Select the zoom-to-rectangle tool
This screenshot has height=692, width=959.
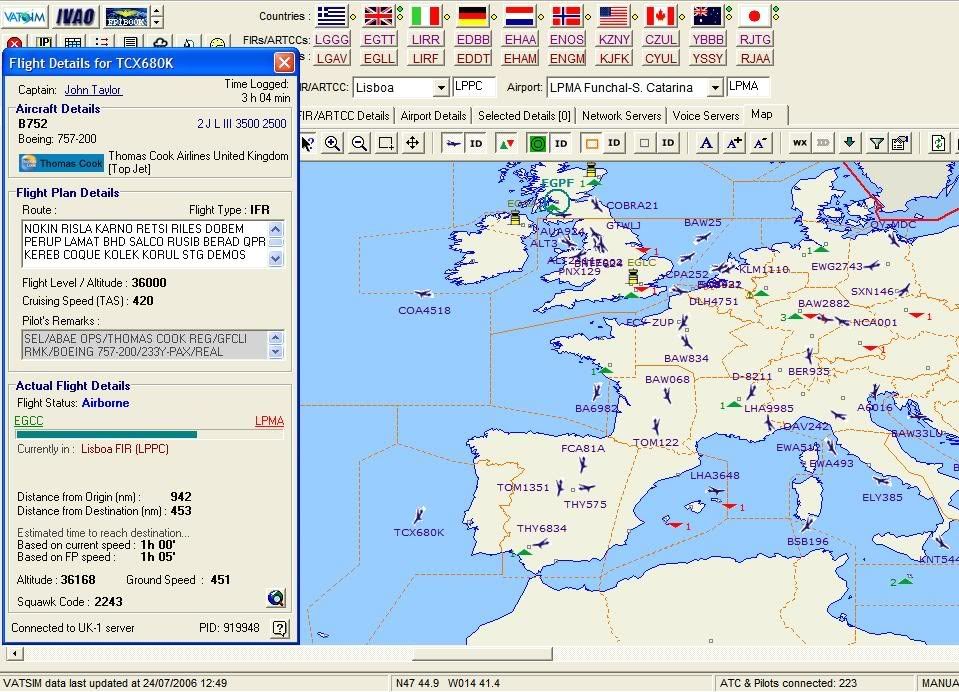click(x=386, y=143)
